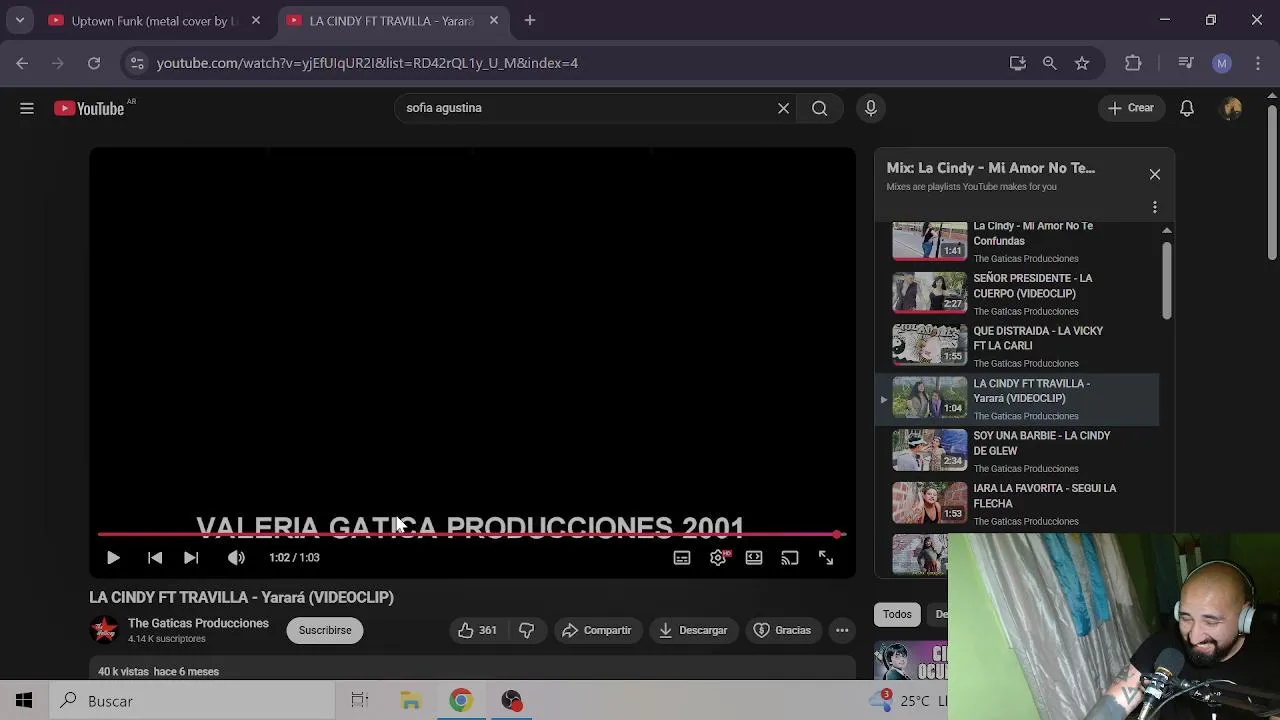
Task: Reload the current page
Action: (94, 63)
